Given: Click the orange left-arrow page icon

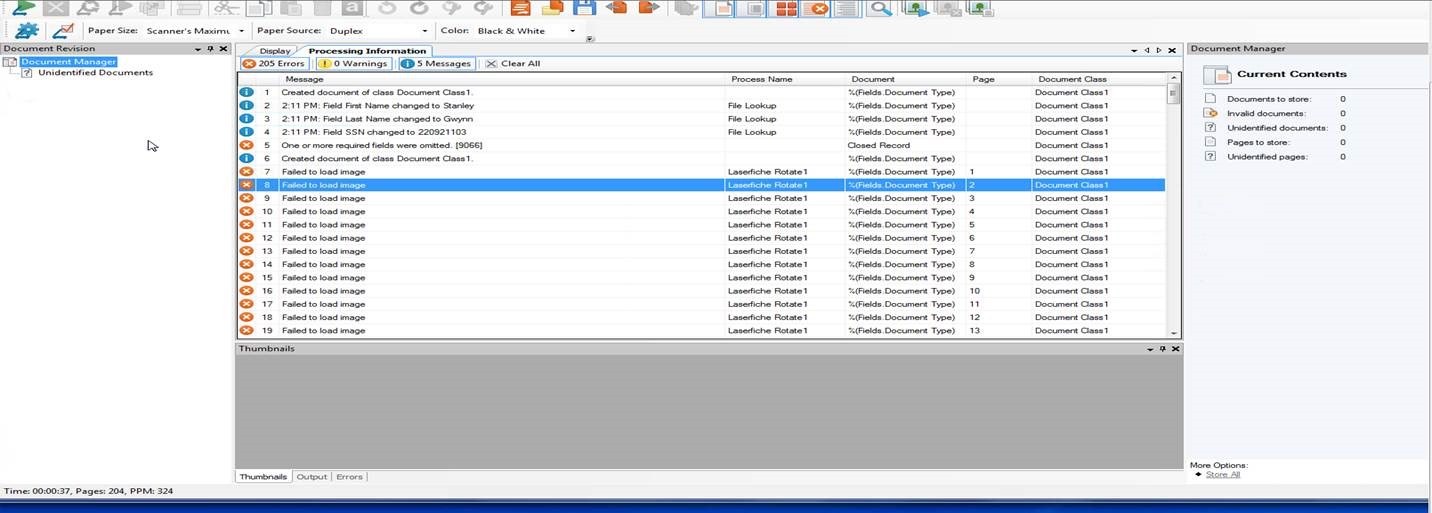Looking at the screenshot, I should (x=616, y=8).
